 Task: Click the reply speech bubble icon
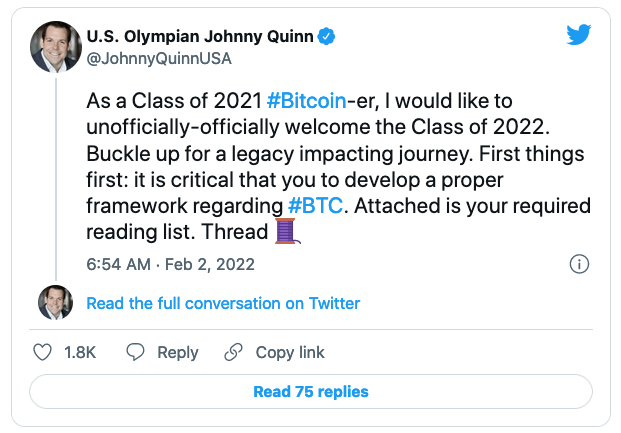(x=136, y=352)
